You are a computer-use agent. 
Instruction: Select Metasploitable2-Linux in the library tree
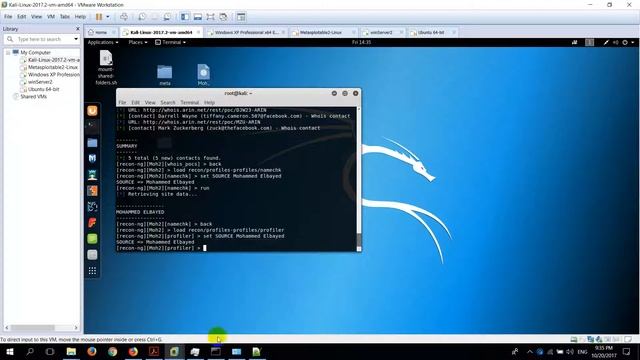pos(53,67)
